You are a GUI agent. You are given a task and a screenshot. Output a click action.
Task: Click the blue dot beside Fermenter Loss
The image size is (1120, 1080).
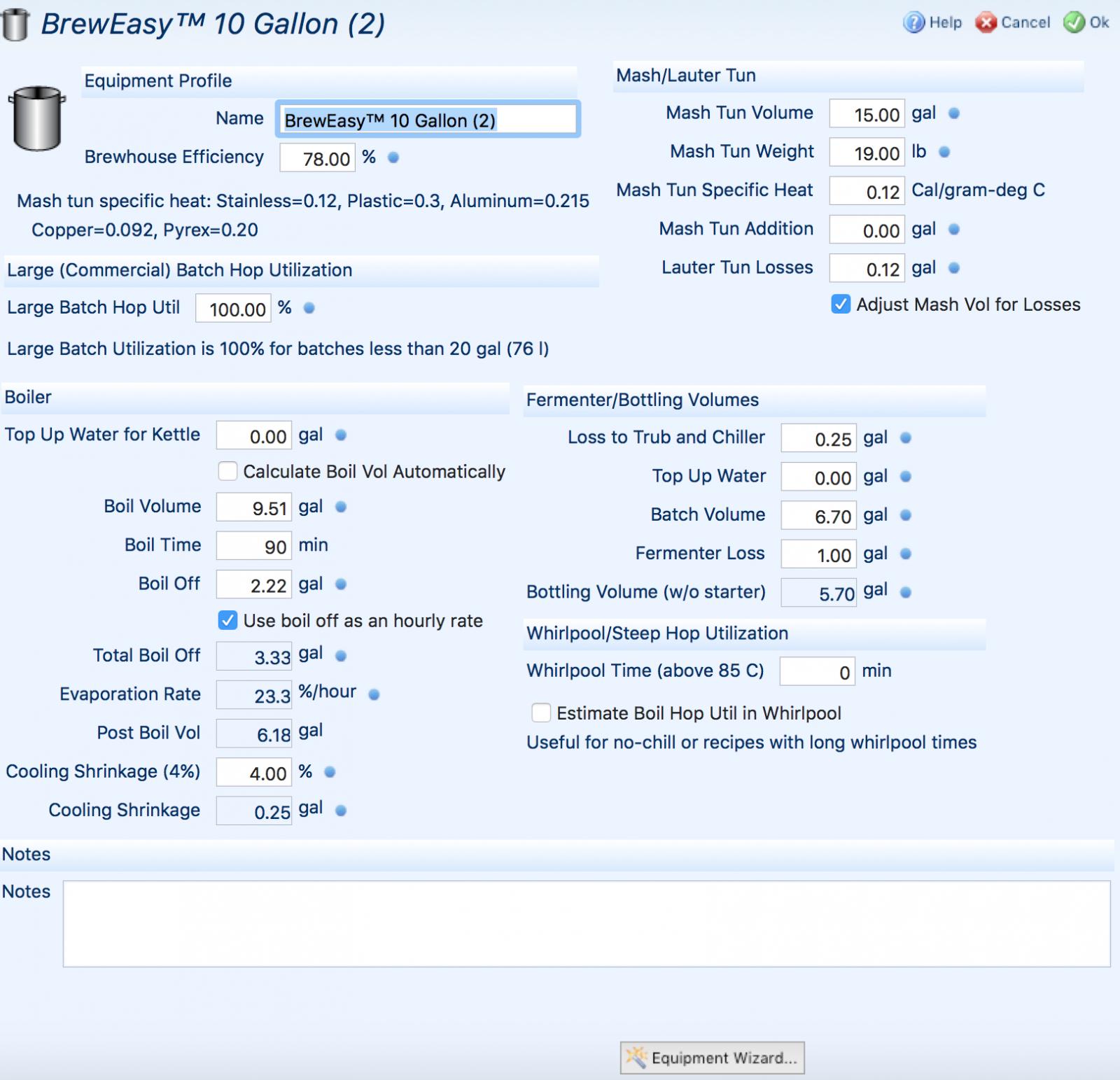tap(905, 554)
